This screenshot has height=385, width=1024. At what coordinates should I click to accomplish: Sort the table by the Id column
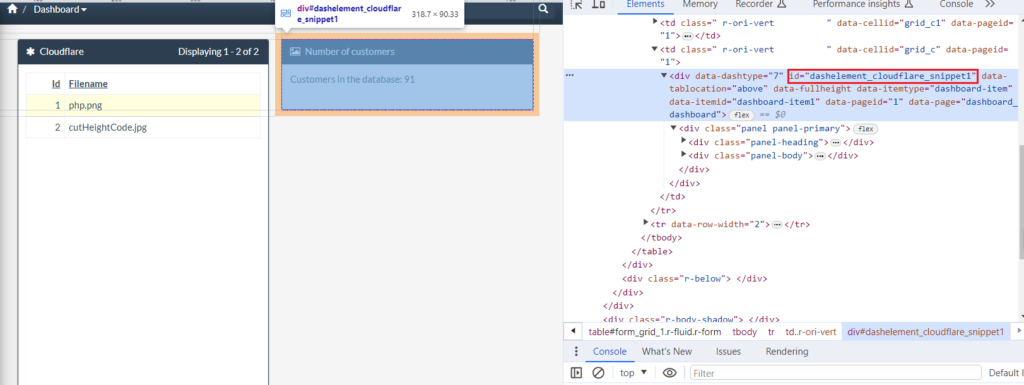point(56,84)
